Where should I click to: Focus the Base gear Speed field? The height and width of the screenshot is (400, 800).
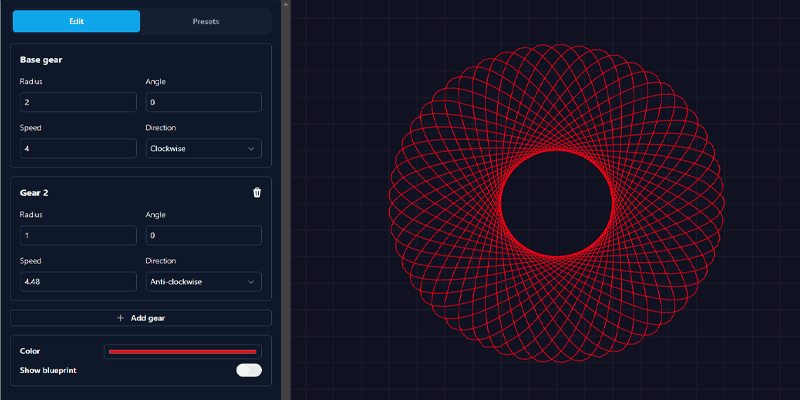pyautogui.click(x=77, y=148)
